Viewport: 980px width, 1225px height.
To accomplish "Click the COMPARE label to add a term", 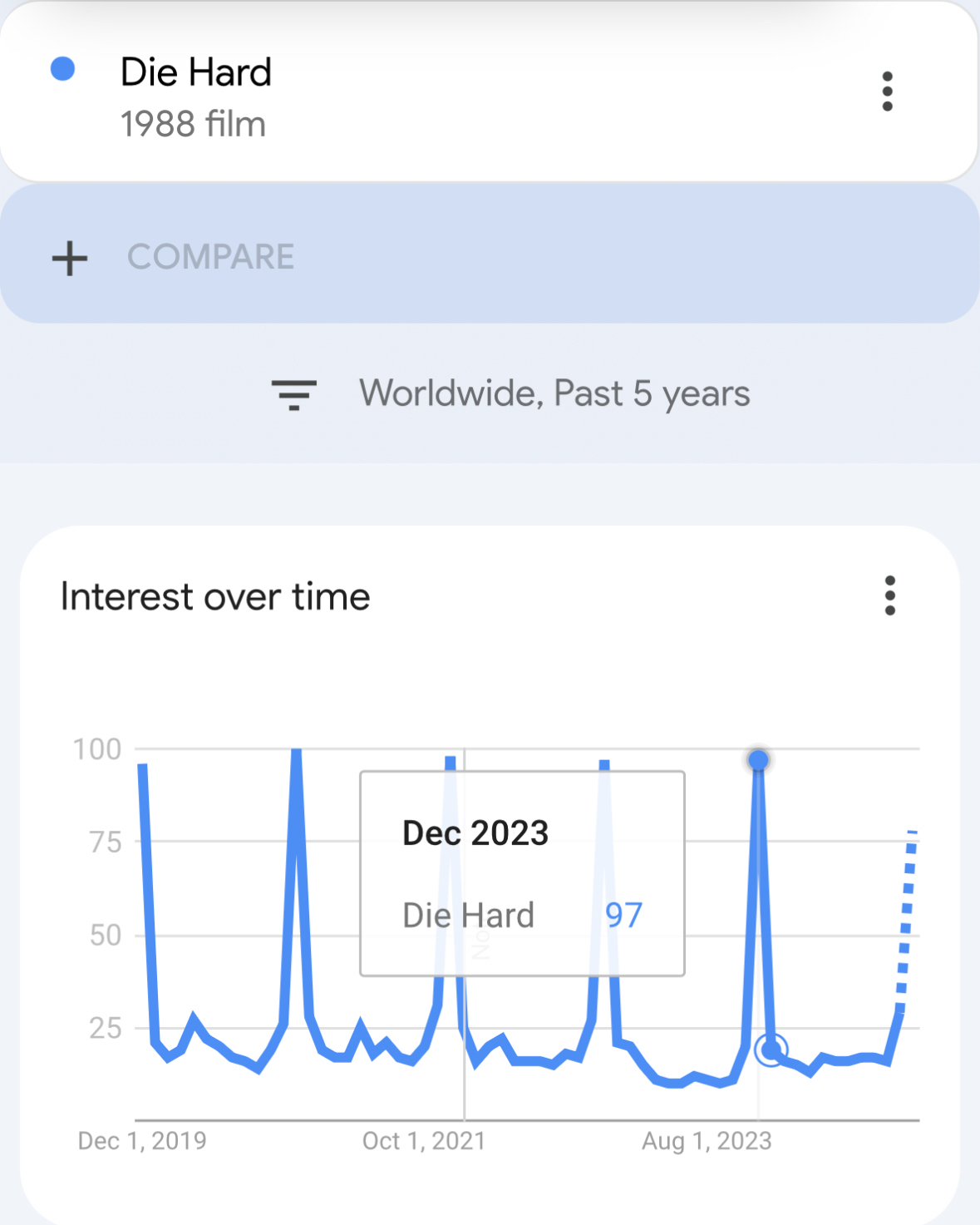I will click(x=210, y=257).
